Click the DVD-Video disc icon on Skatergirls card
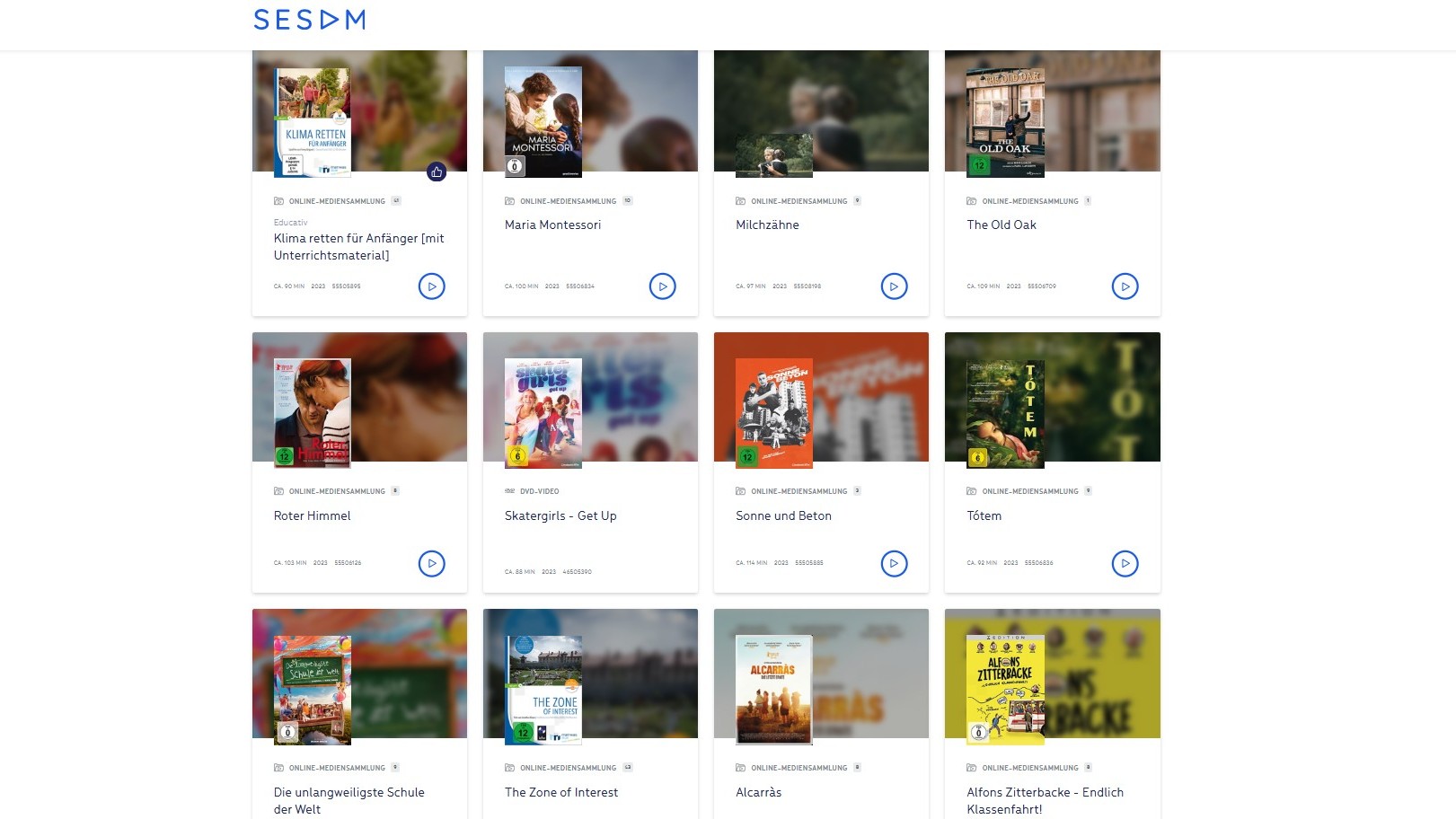 tap(509, 491)
